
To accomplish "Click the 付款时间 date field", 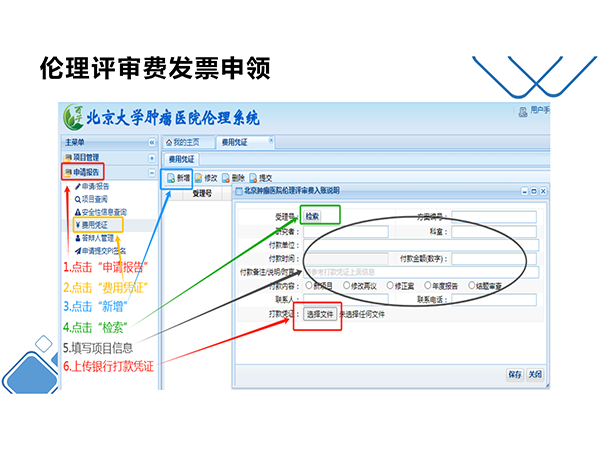I will 346,259.
